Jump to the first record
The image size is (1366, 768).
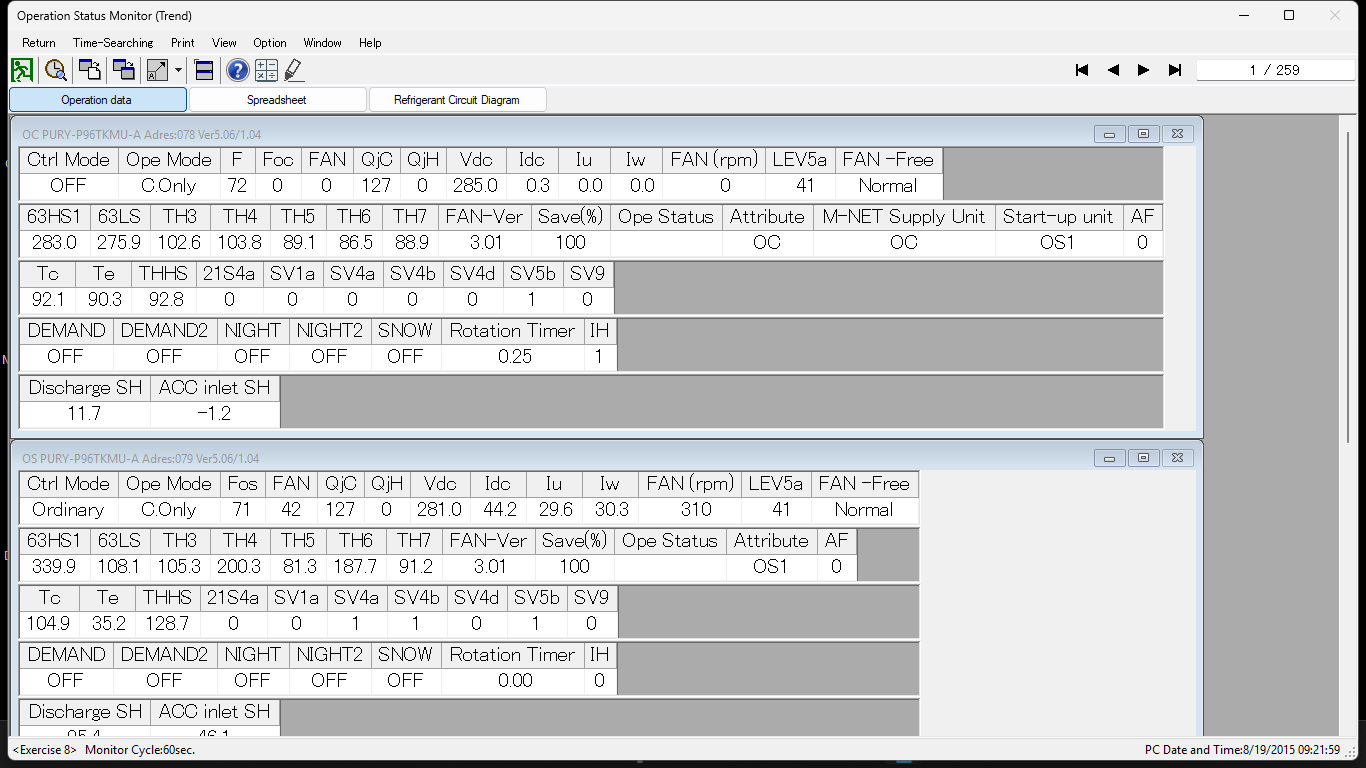(1082, 70)
